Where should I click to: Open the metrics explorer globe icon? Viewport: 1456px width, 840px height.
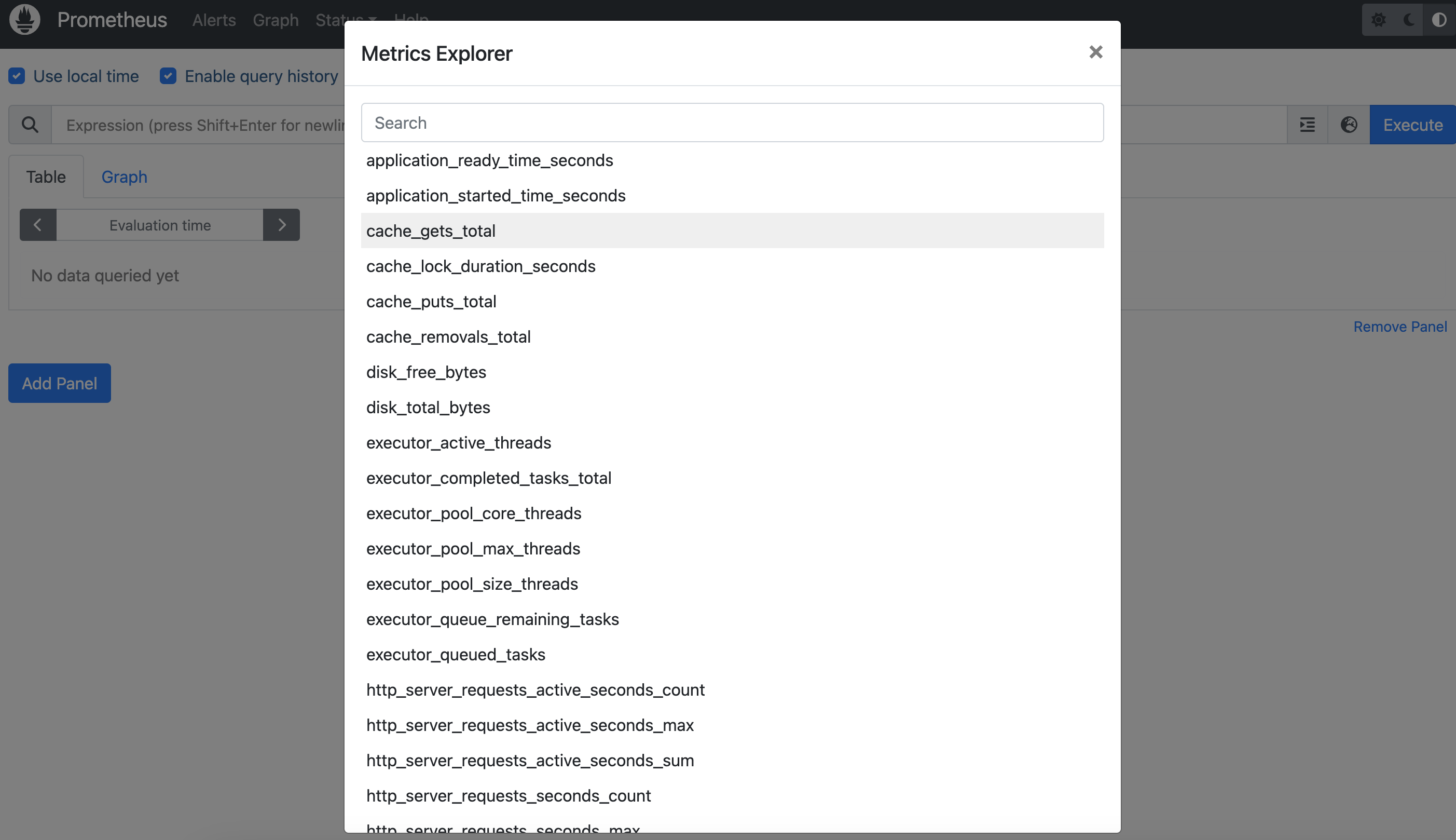1349,125
